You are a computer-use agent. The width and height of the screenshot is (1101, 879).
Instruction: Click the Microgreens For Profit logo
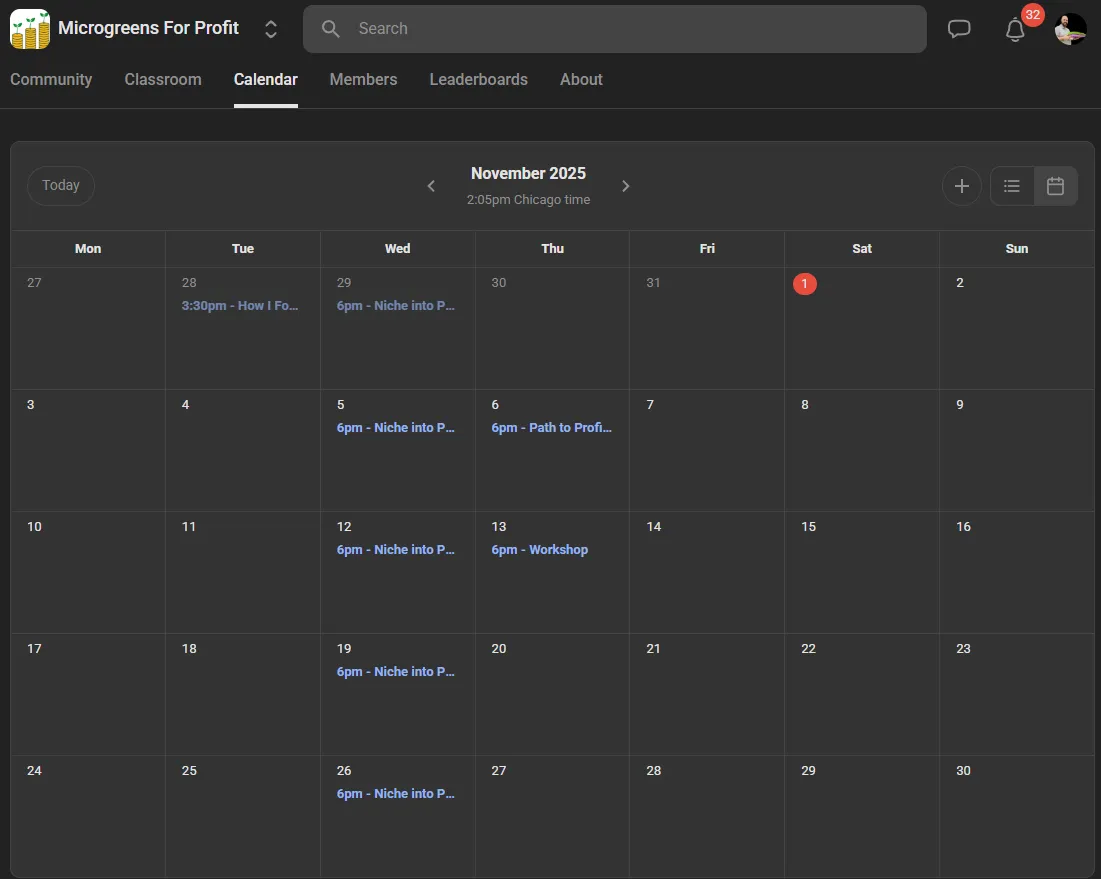point(30,29)
